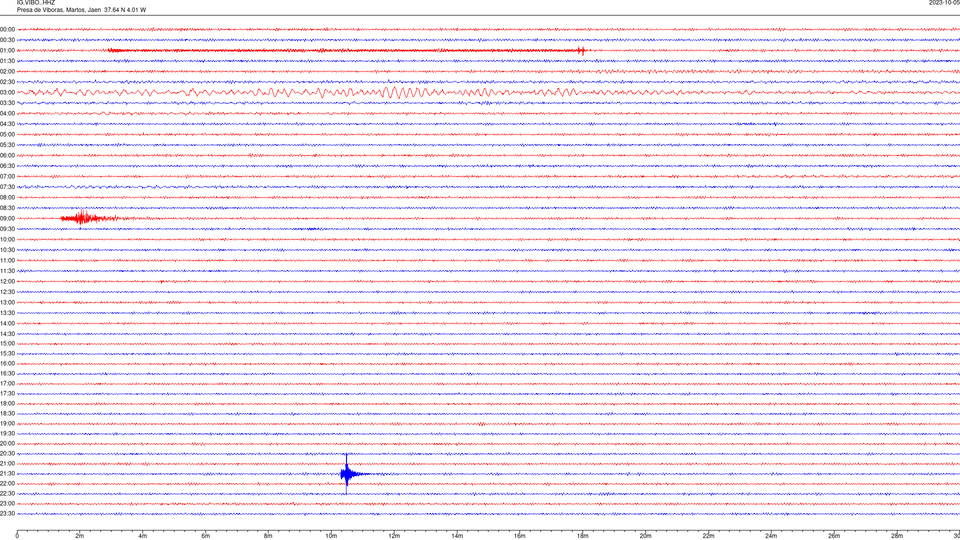Select the 06:00 trace time label
Viewport: 960px width, 540px height.
[x=7, y=156]
